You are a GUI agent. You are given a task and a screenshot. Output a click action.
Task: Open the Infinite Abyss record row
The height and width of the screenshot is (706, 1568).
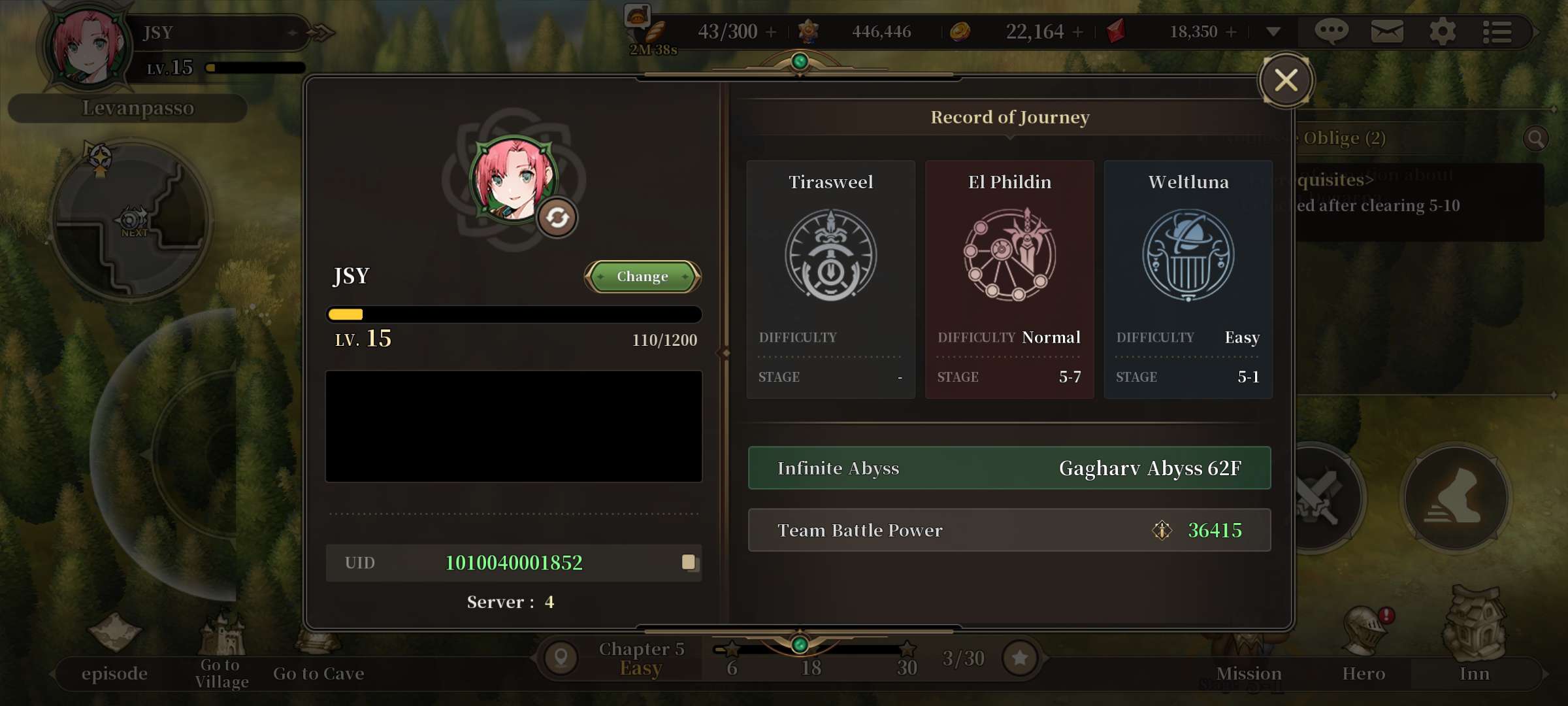1009,468
